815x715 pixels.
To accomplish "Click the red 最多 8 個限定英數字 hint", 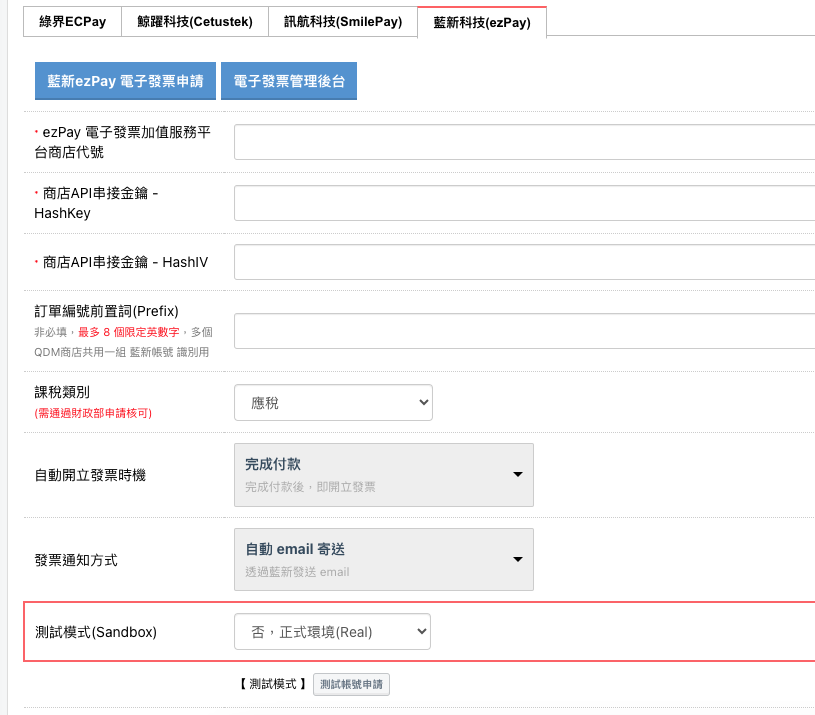I will (x=128, y=332).
